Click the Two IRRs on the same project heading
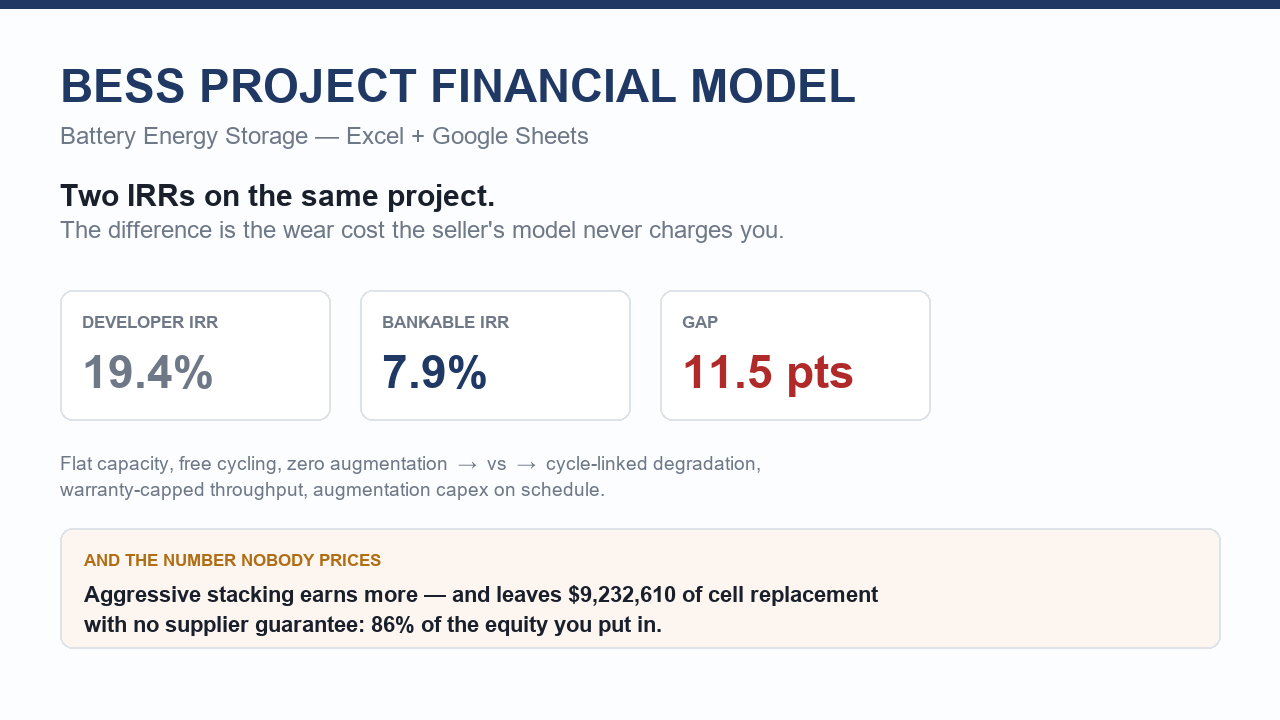1280x720 pixels. point(278,196)
